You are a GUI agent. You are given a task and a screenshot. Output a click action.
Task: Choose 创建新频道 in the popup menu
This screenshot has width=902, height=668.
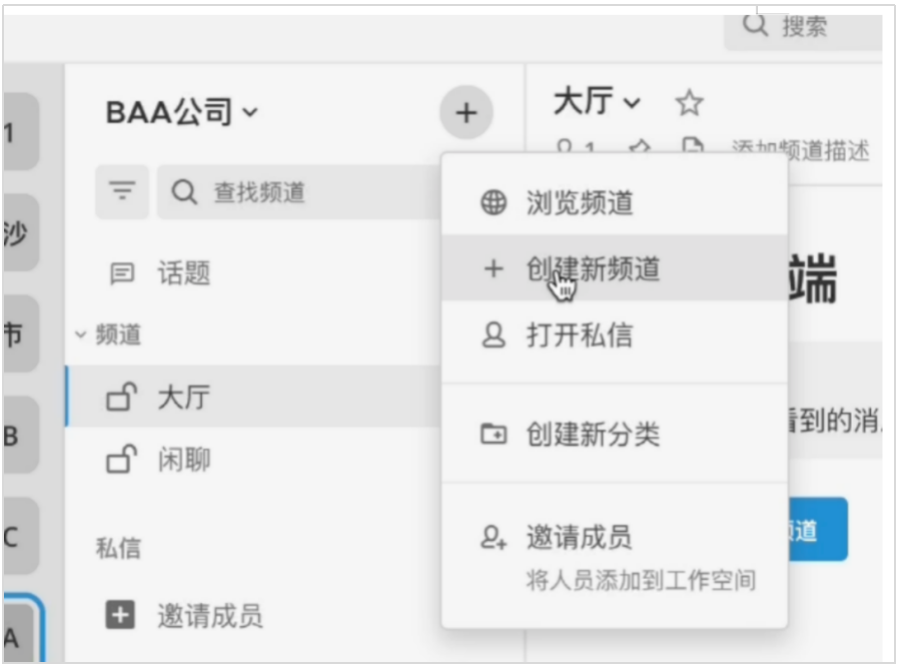pos(592,268)
